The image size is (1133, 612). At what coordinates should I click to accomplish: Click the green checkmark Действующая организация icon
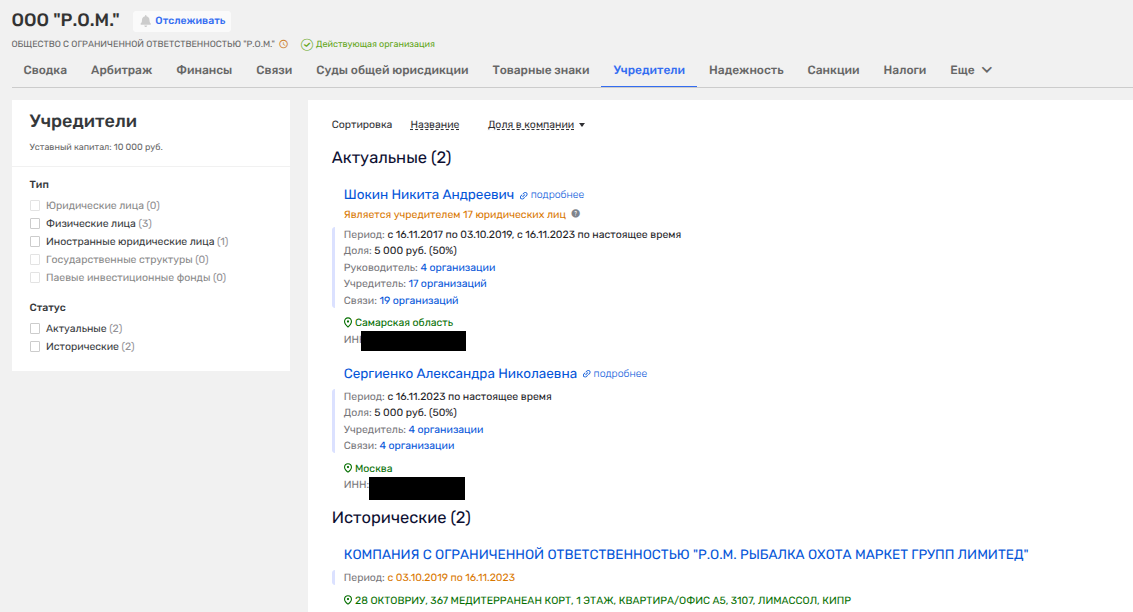coord(307,44)
